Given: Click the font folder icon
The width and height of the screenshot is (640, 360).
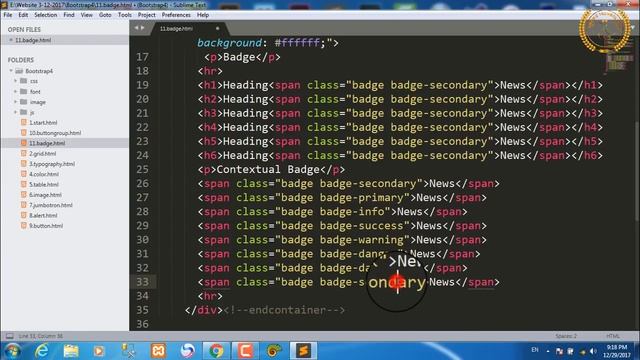Looking at the screenshot, I should [x=24, y=91].
